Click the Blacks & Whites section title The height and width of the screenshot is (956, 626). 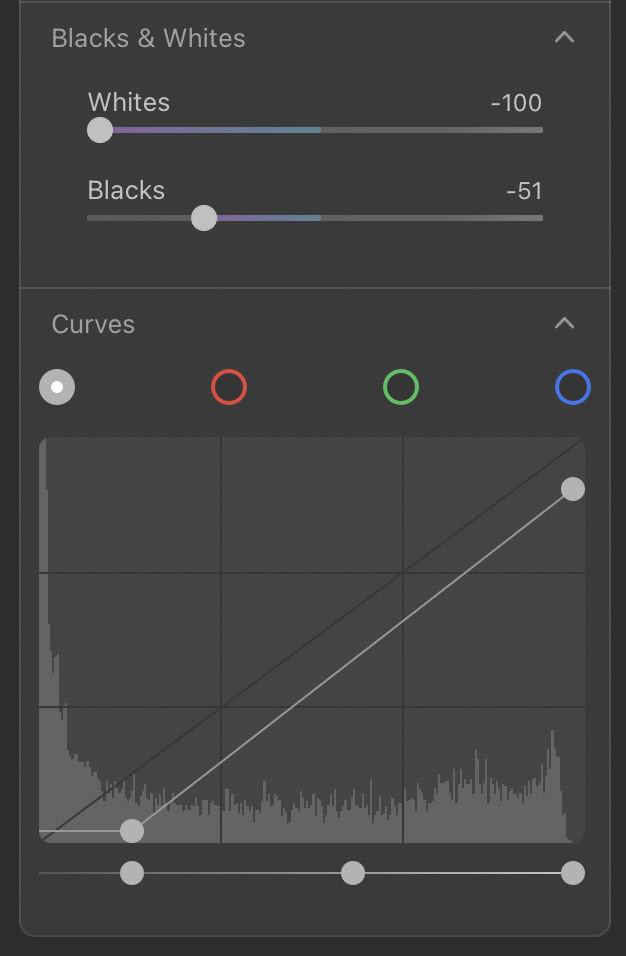coord(148,38)
